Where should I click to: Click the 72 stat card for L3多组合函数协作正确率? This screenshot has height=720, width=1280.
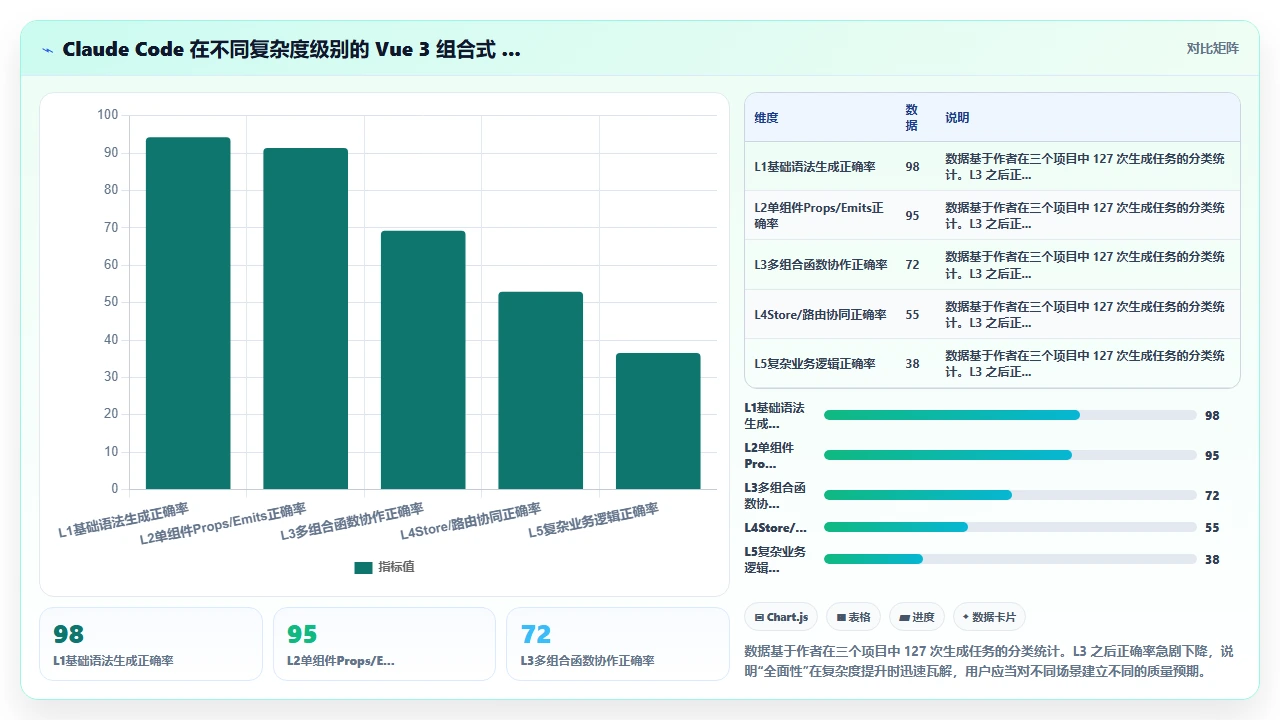[618, 644]
